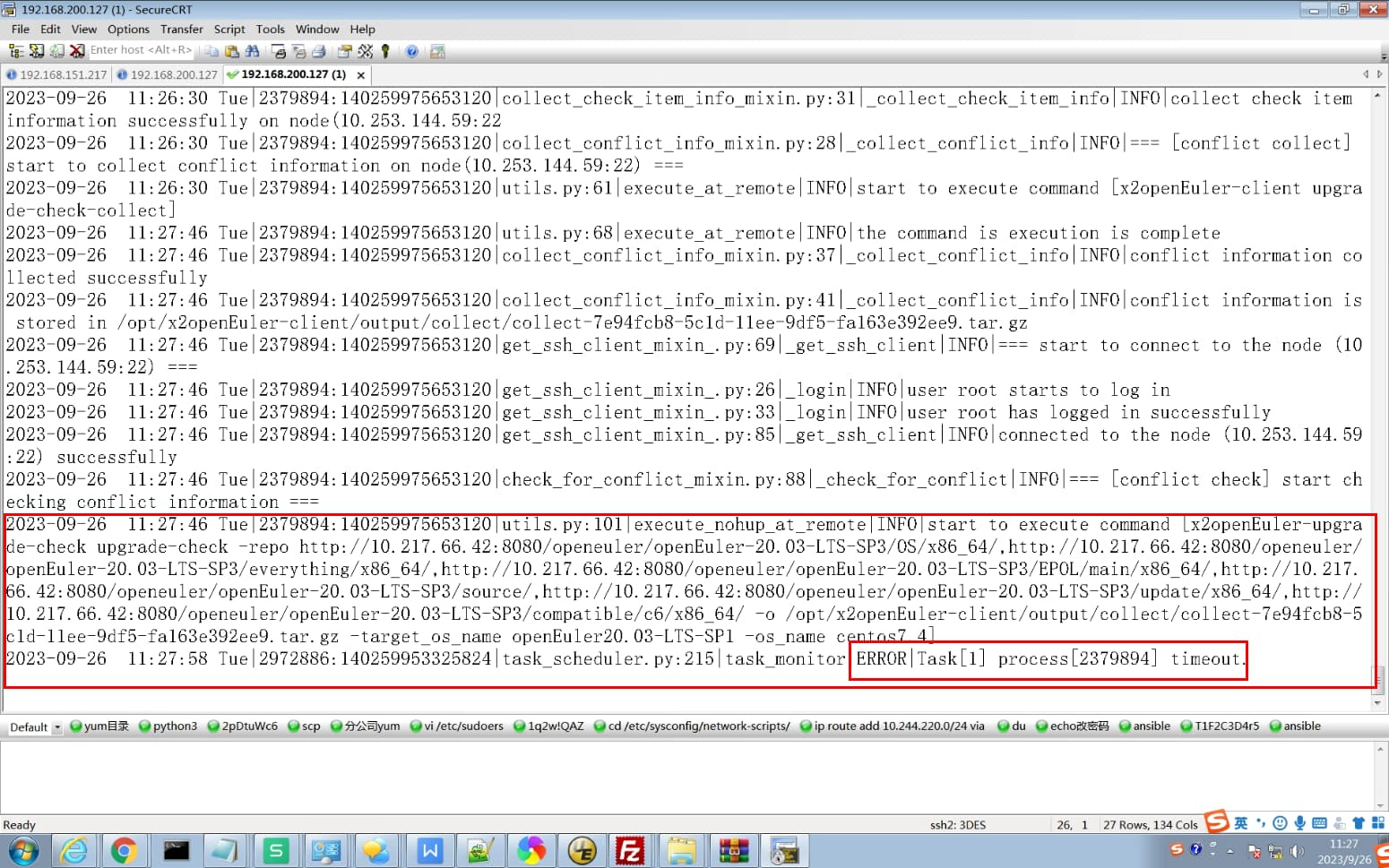The image size is (1389, 868).
Task: Click the Quick Connect lightning icon
Action: click(x=37, y=51)
